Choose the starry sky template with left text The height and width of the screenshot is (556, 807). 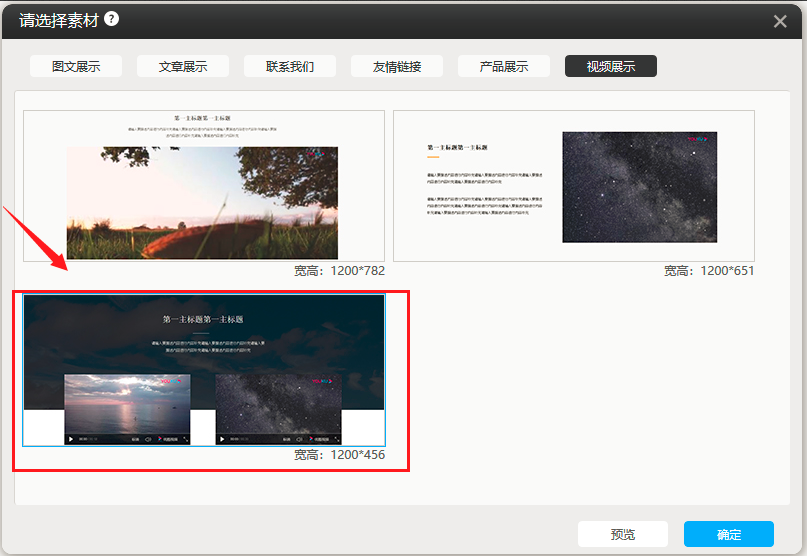pyautogui.click(x=573, y=185)
